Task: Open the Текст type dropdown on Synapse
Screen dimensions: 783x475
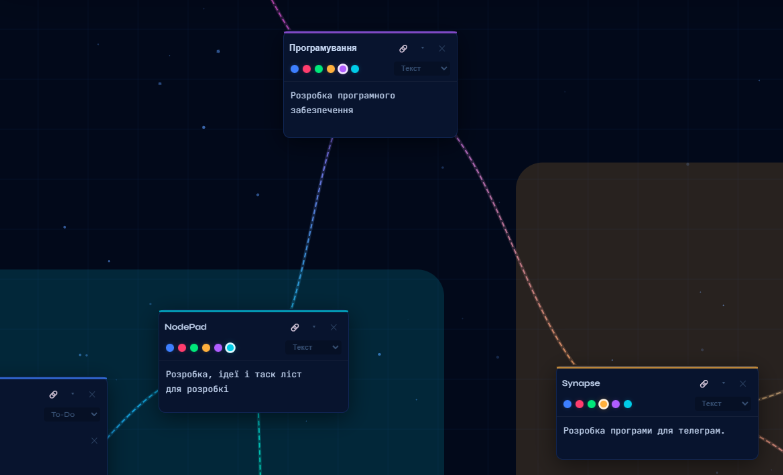Action: (723, 404)
